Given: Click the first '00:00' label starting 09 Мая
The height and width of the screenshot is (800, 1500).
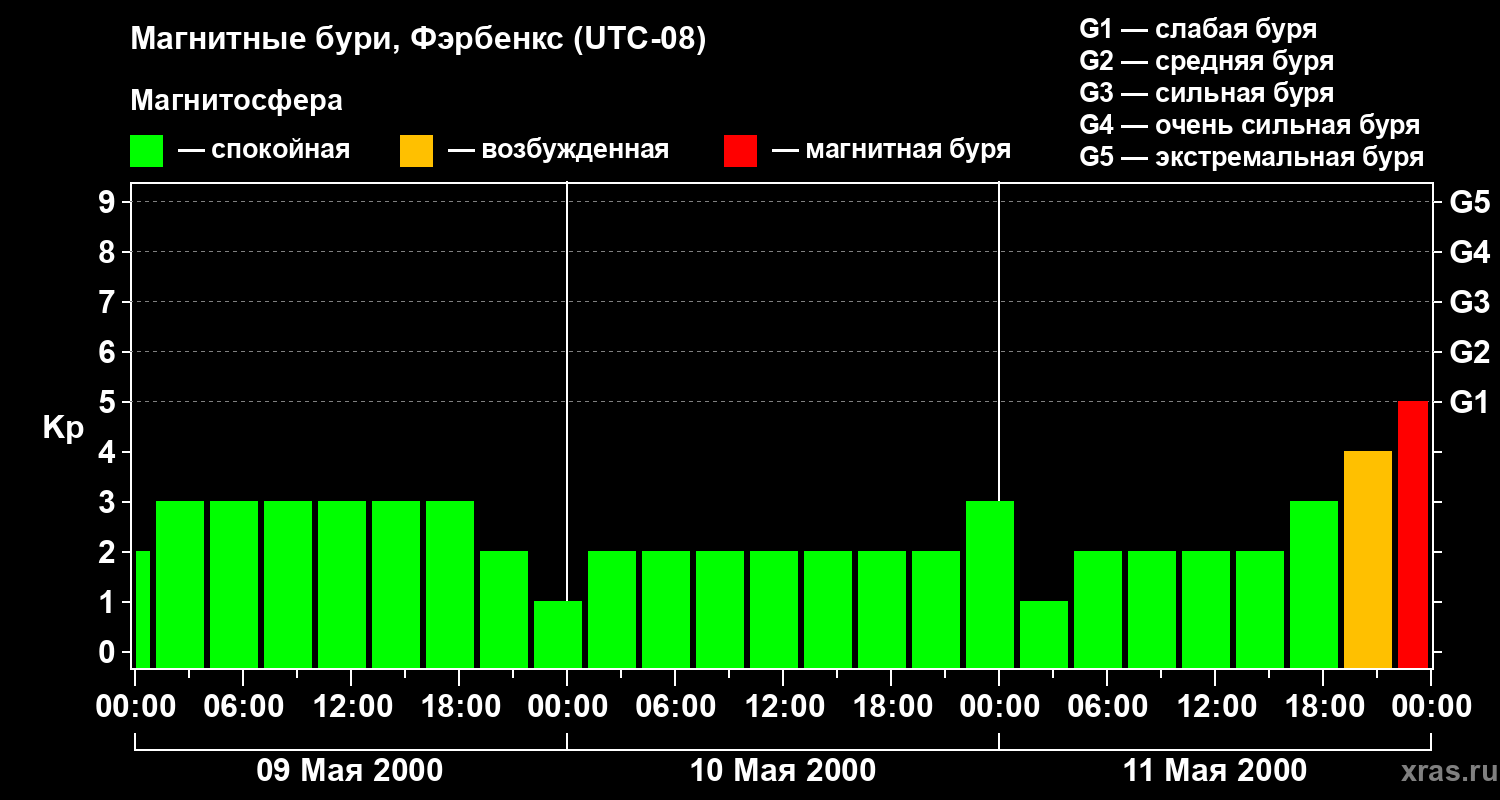Looking at the screenshot, I should click(x=135, y=707).
